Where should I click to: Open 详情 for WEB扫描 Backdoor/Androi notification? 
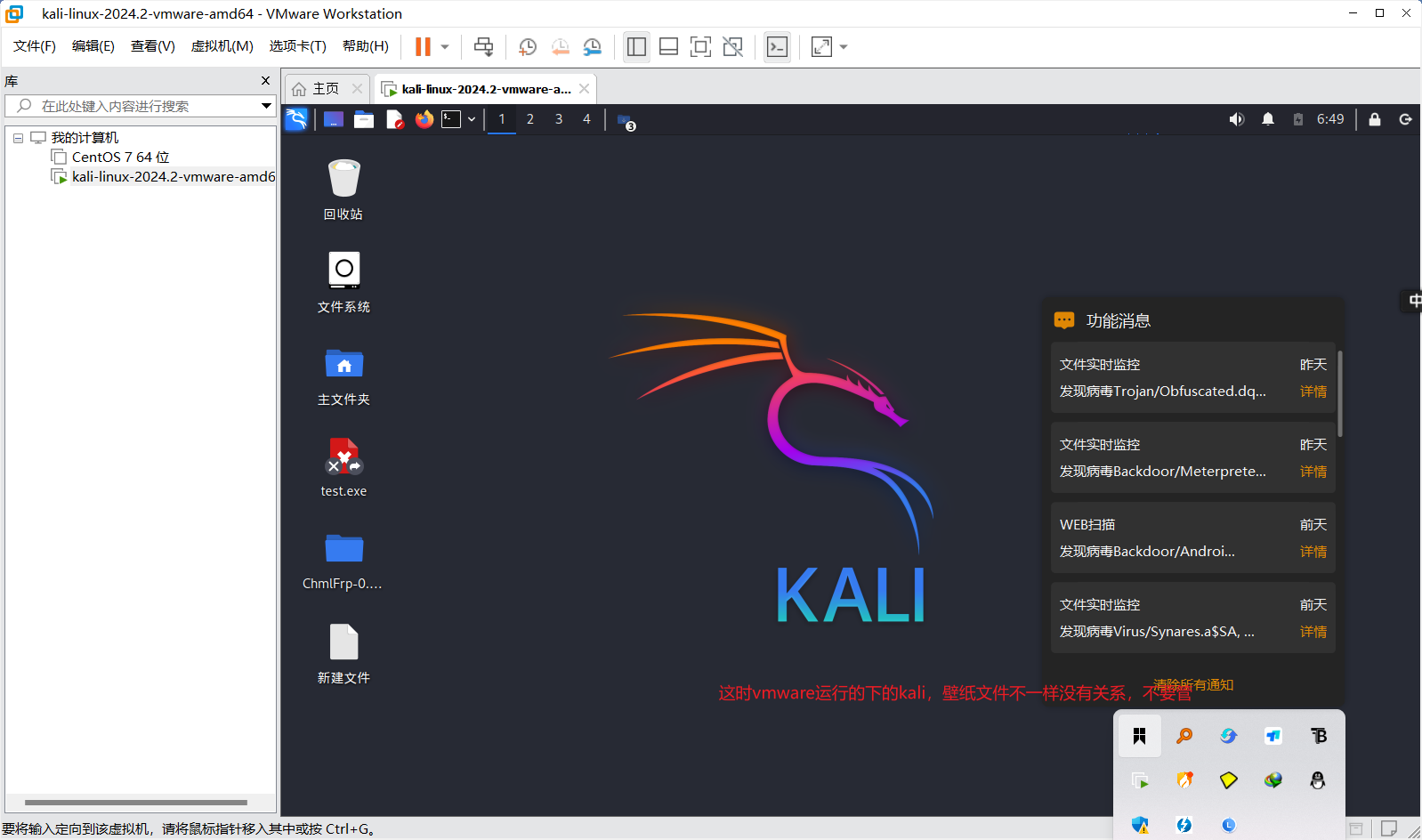tap(1313, 552)
